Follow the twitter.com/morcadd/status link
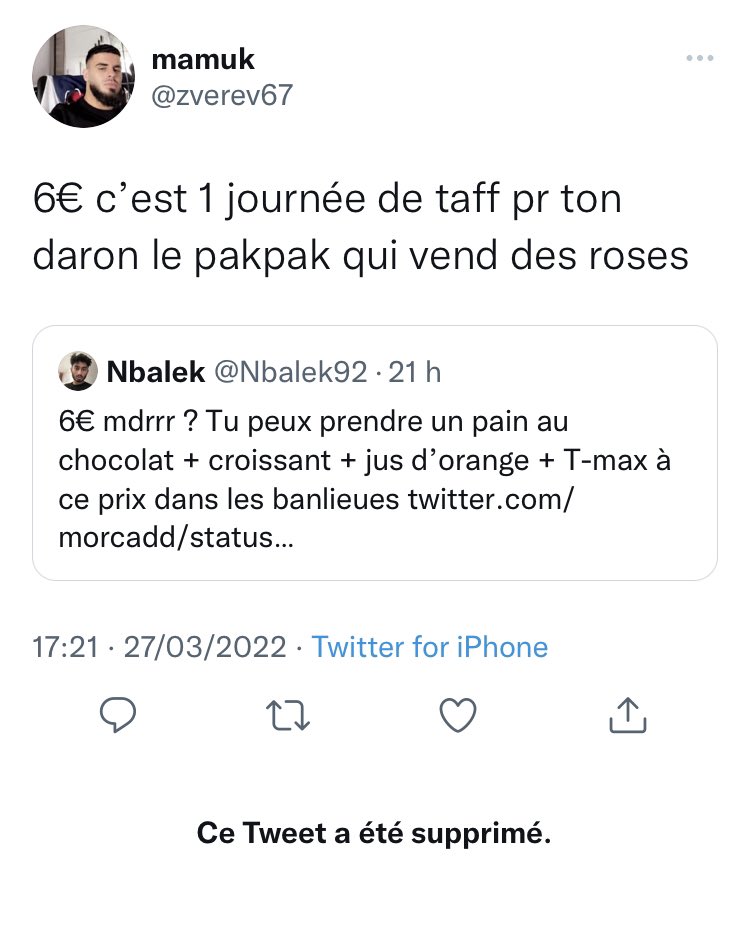The image size is (750, 941). [316, 518]
